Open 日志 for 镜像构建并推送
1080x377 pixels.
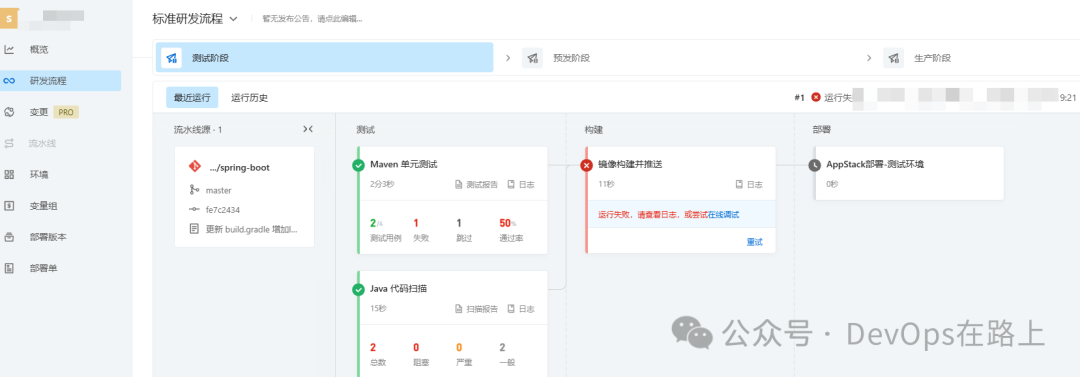coord(749,185)
